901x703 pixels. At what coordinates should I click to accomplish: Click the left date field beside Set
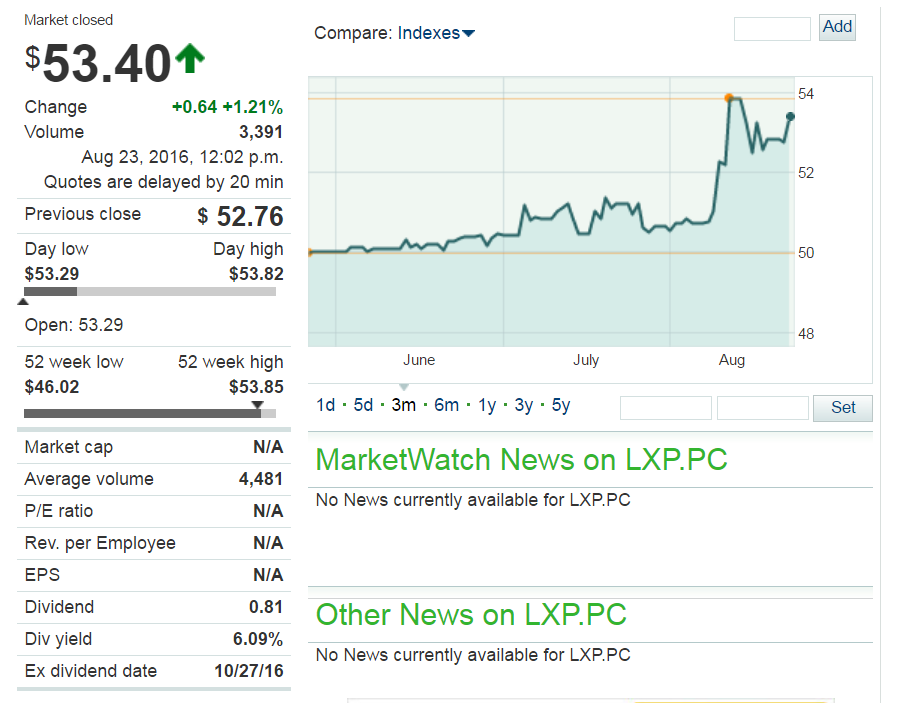pos(665,408)
